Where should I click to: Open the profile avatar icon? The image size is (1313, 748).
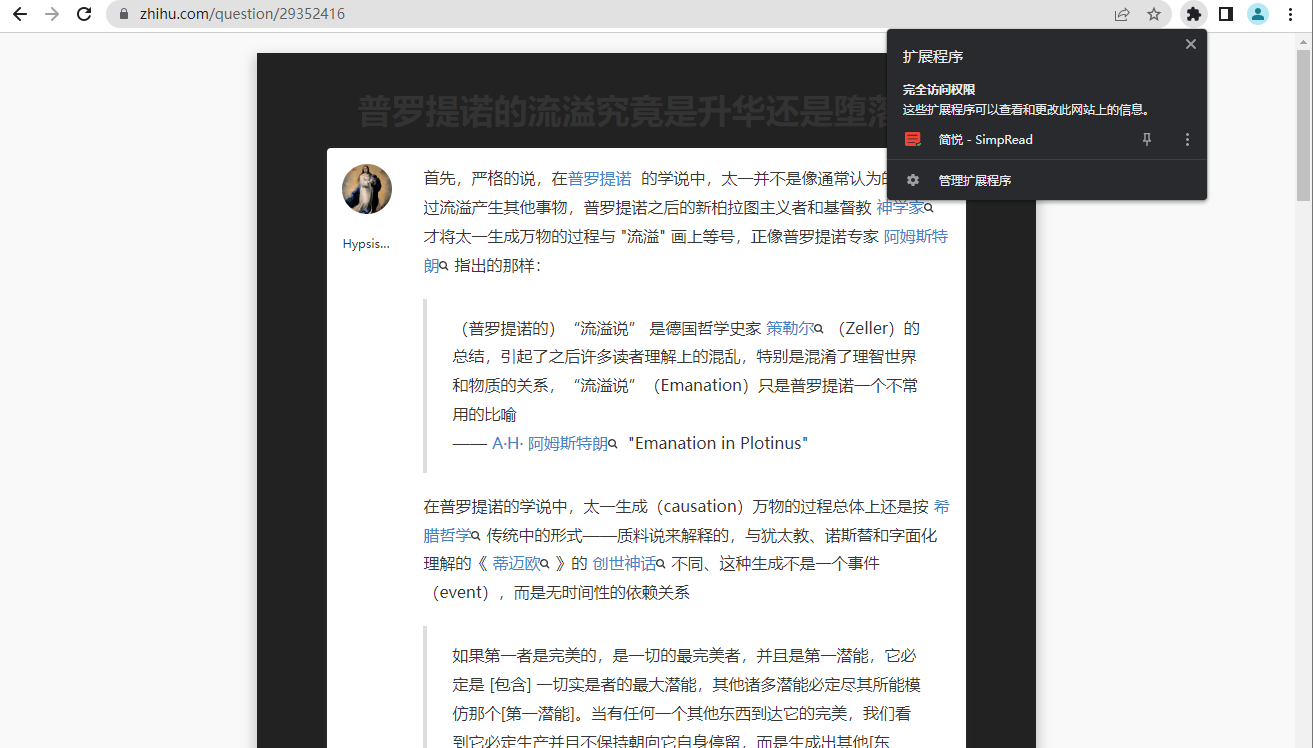click(1258, 14)
